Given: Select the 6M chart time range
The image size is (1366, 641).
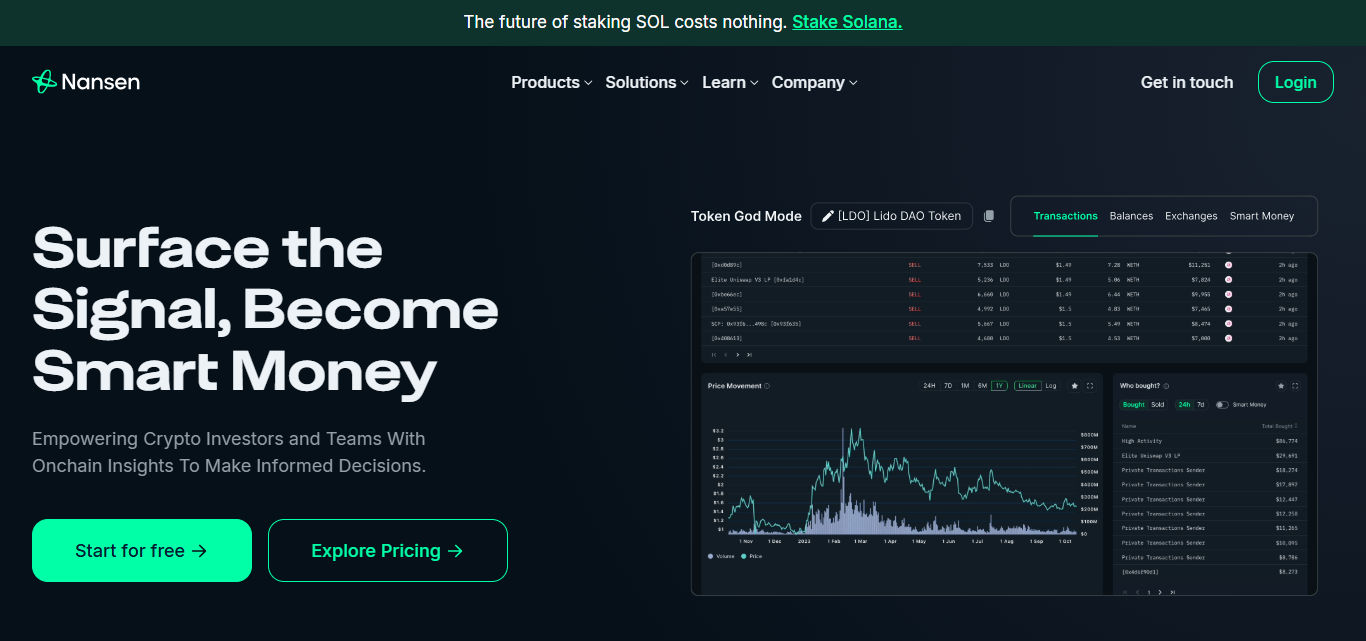Looking at the screenshot, I should click(982, 386).
